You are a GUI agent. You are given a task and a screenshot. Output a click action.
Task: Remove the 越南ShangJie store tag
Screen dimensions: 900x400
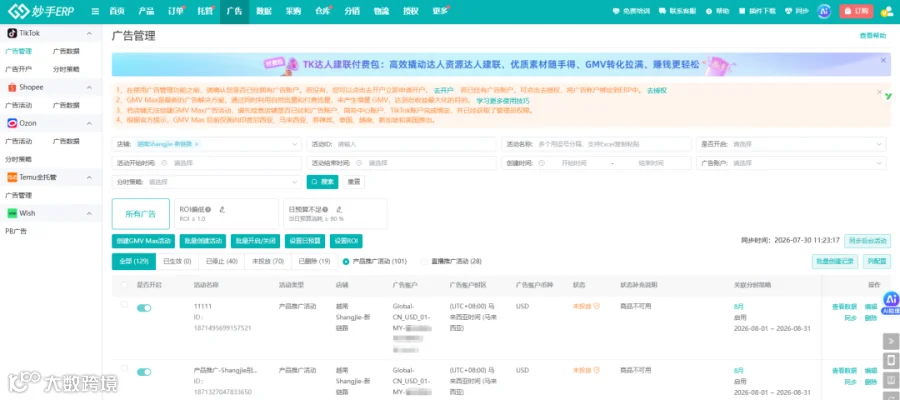click(196, 144)
